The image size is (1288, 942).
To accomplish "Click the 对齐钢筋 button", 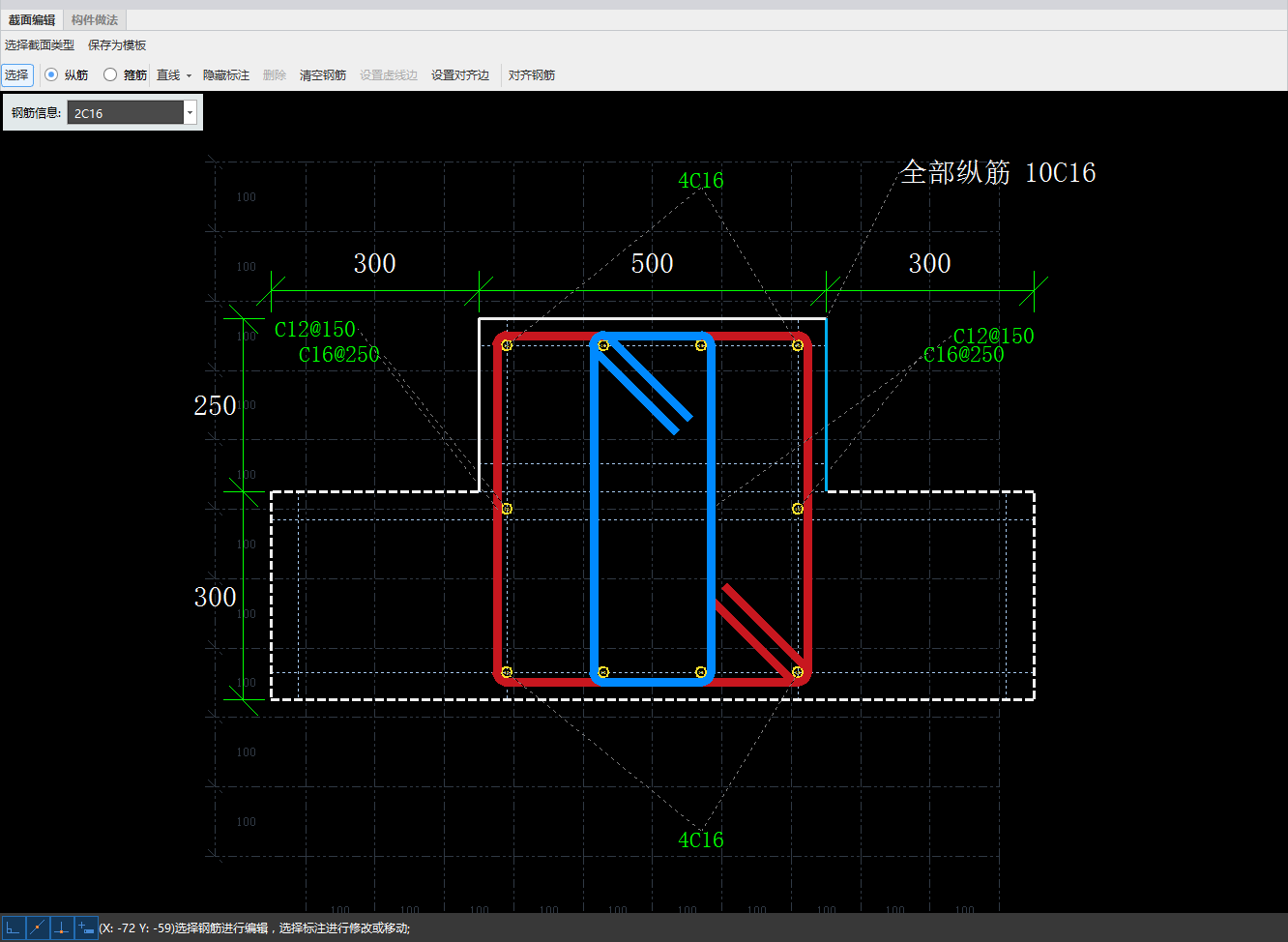I will [532, 74].
